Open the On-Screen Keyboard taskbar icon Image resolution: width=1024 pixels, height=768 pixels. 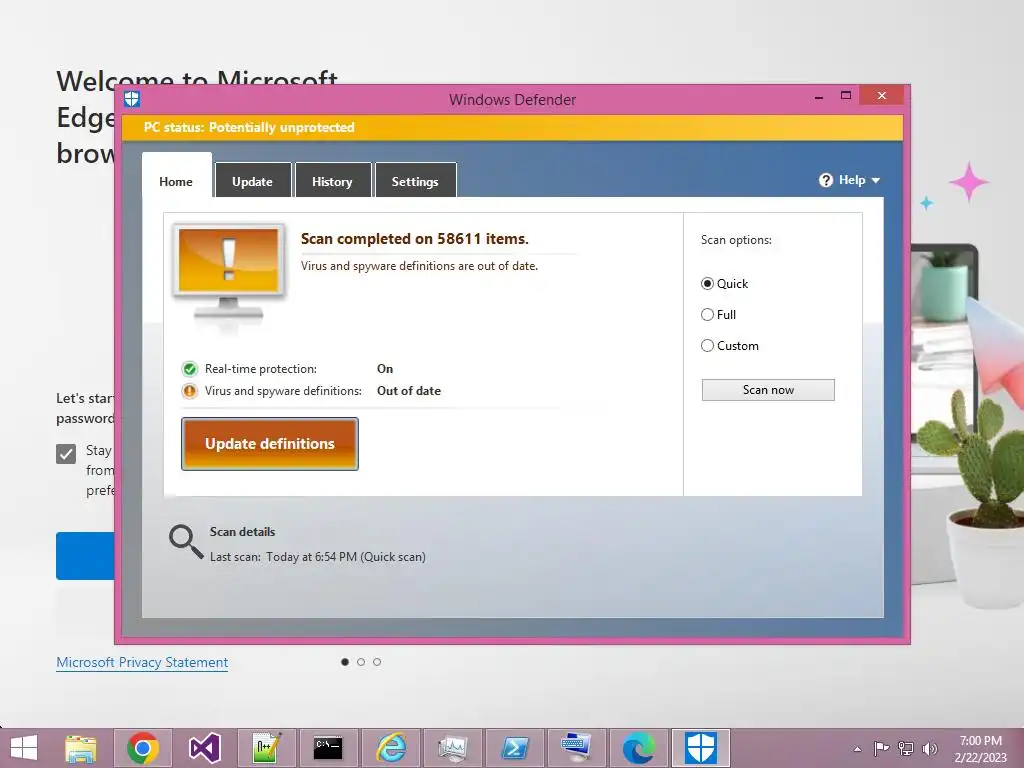[576, 748]
